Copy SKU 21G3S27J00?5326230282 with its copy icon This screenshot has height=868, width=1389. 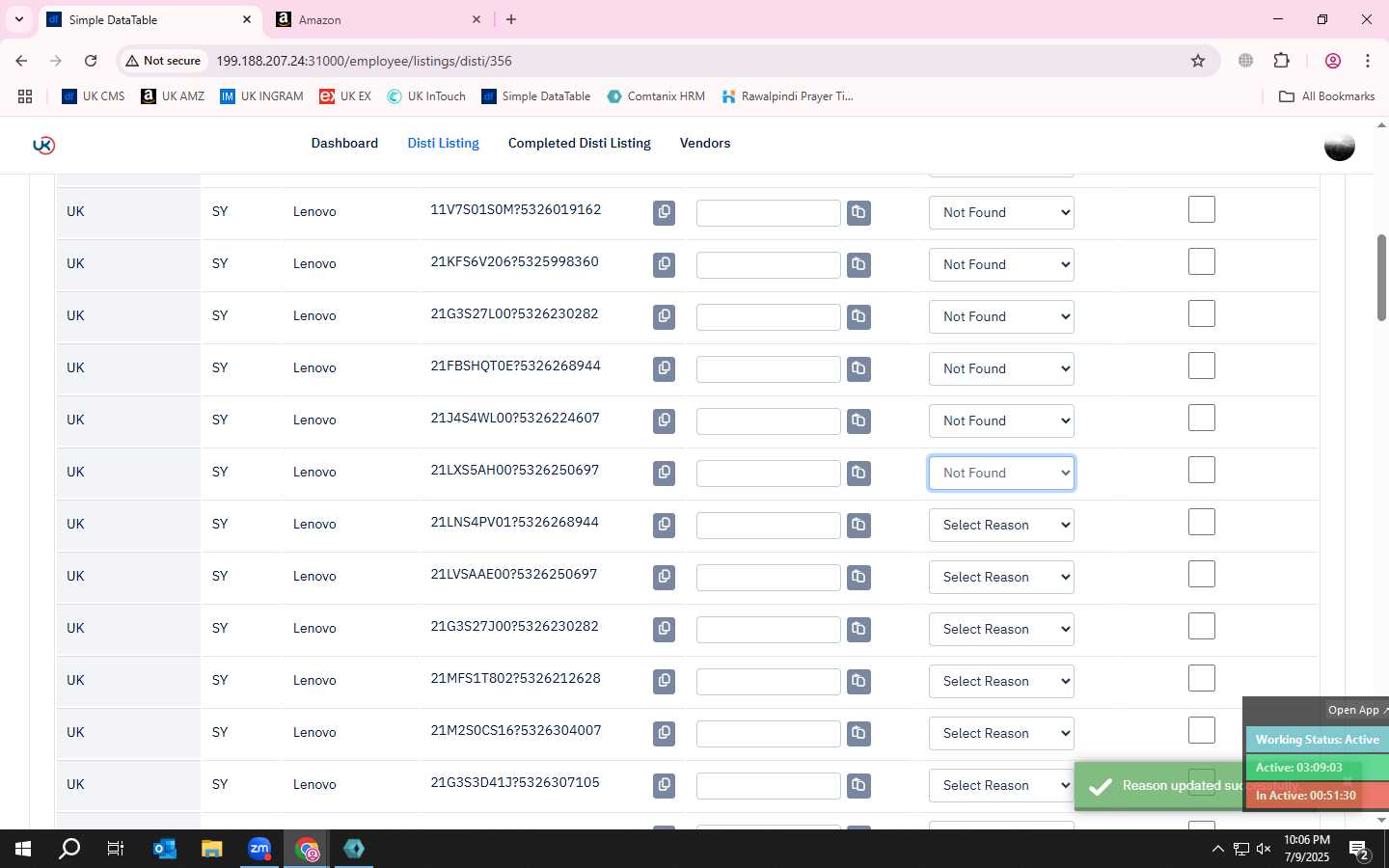(x=664, y=629)
